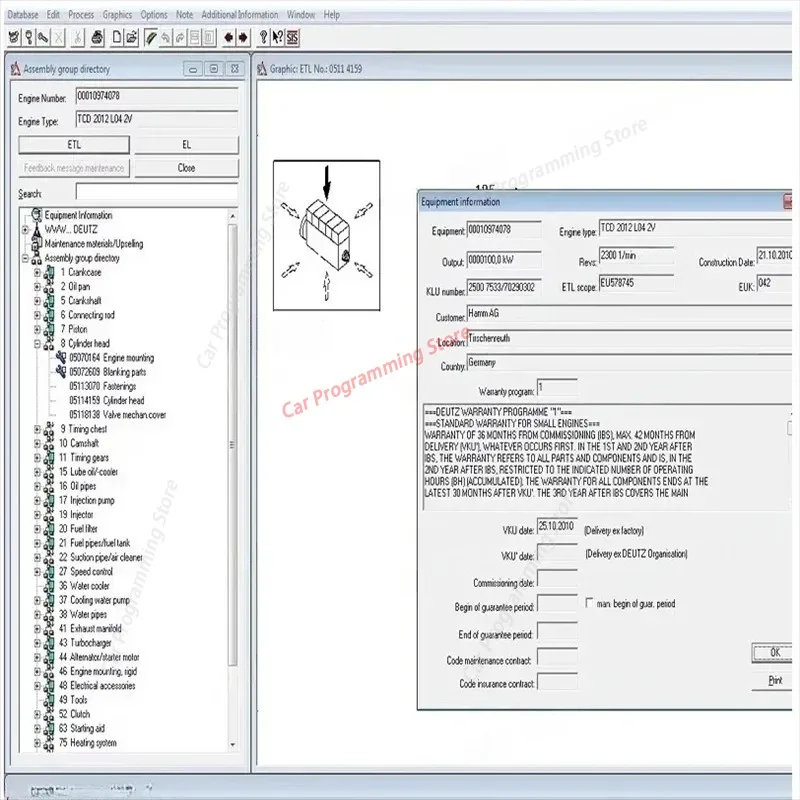Select the 44 Alternator/starter motor row

(99, 657)
